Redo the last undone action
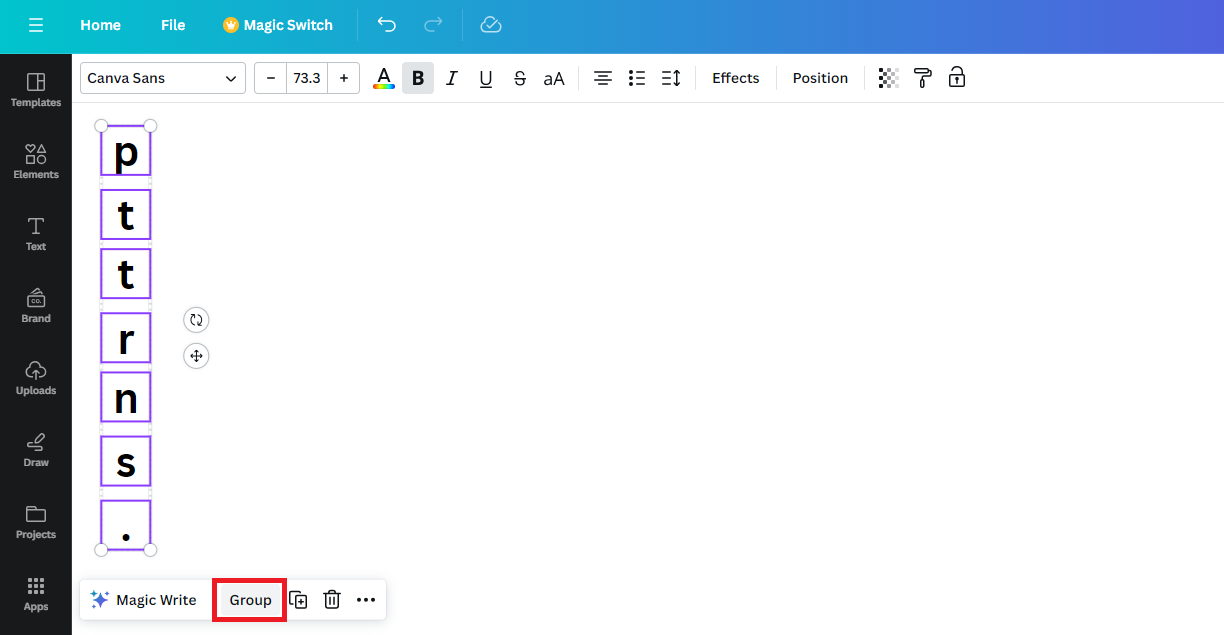This screenshot has width=1224, height=635. [x=433, y=25]
